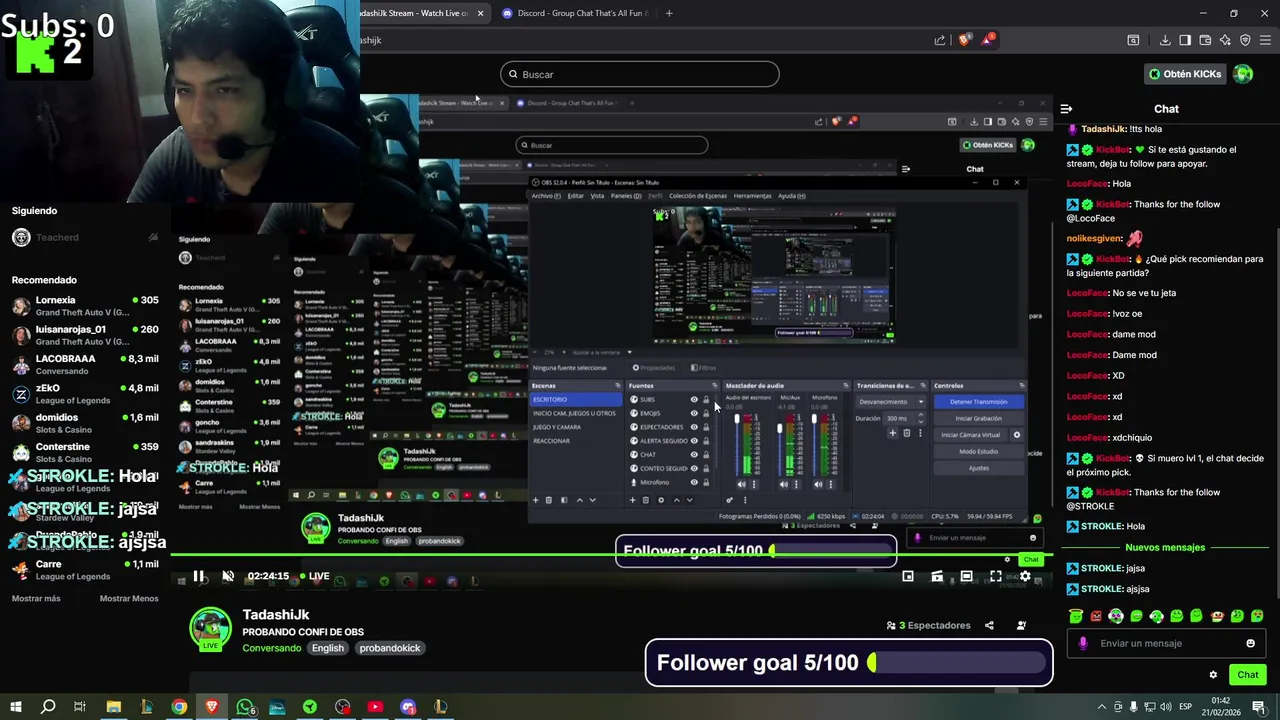Open the OBS Archivo menu
This screenshot has width=1280, height=720.
546,196
